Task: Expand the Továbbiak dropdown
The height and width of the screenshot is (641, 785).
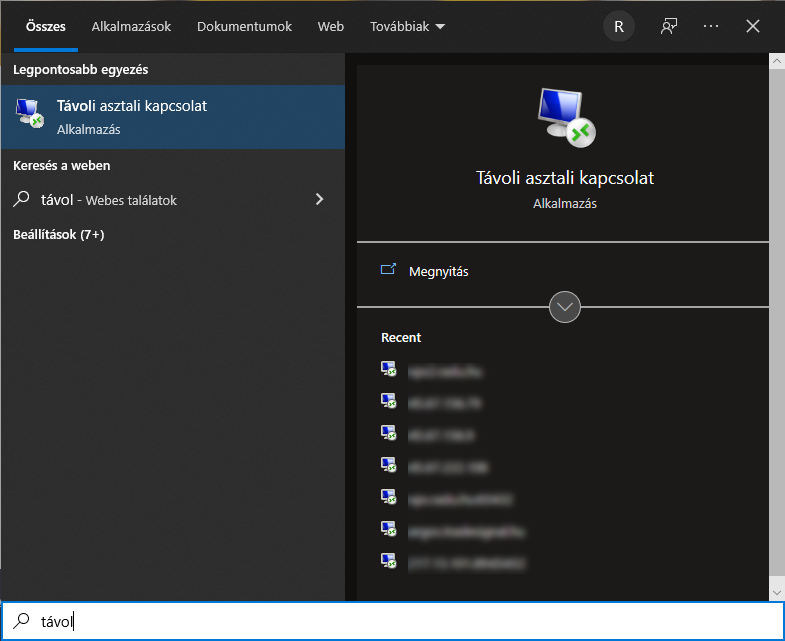Action: 407,27
